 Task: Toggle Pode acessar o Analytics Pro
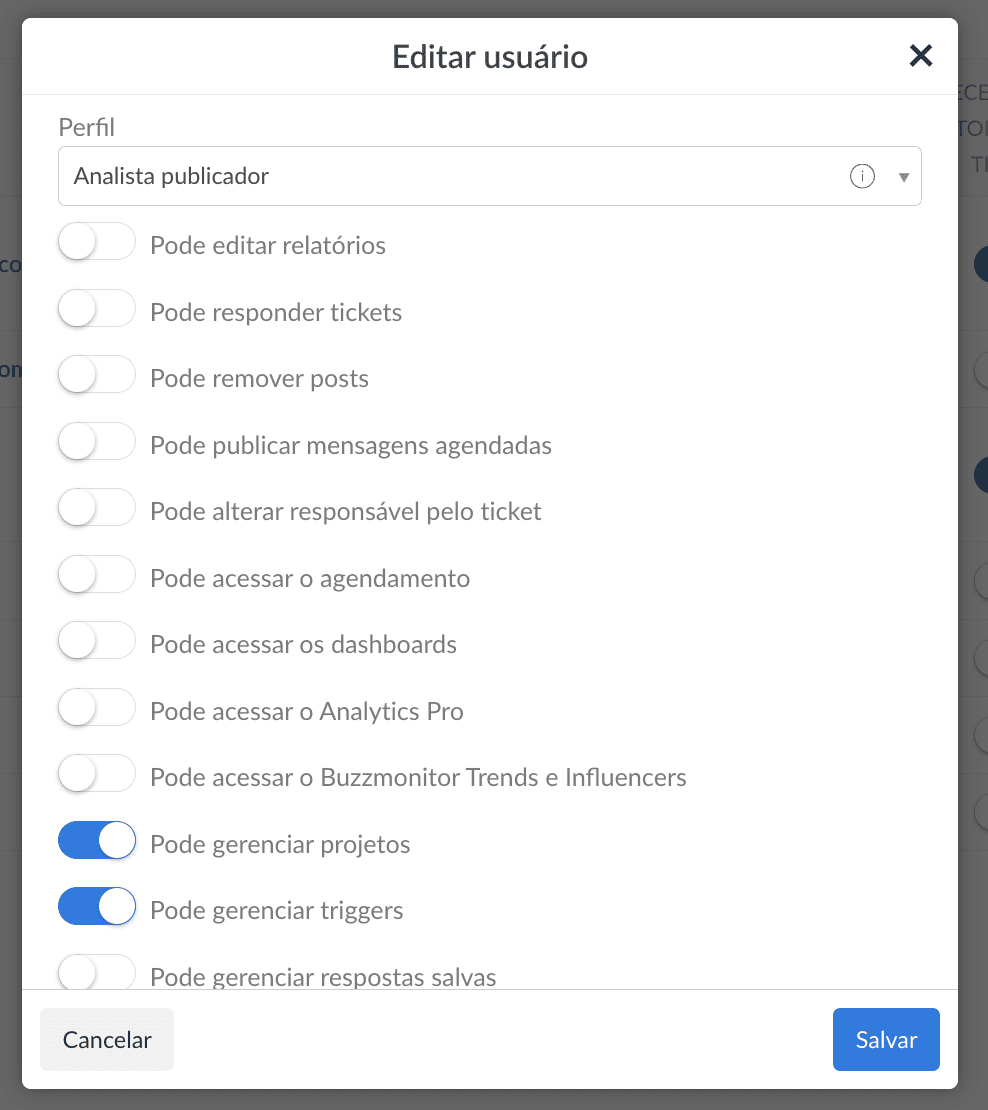97,711
